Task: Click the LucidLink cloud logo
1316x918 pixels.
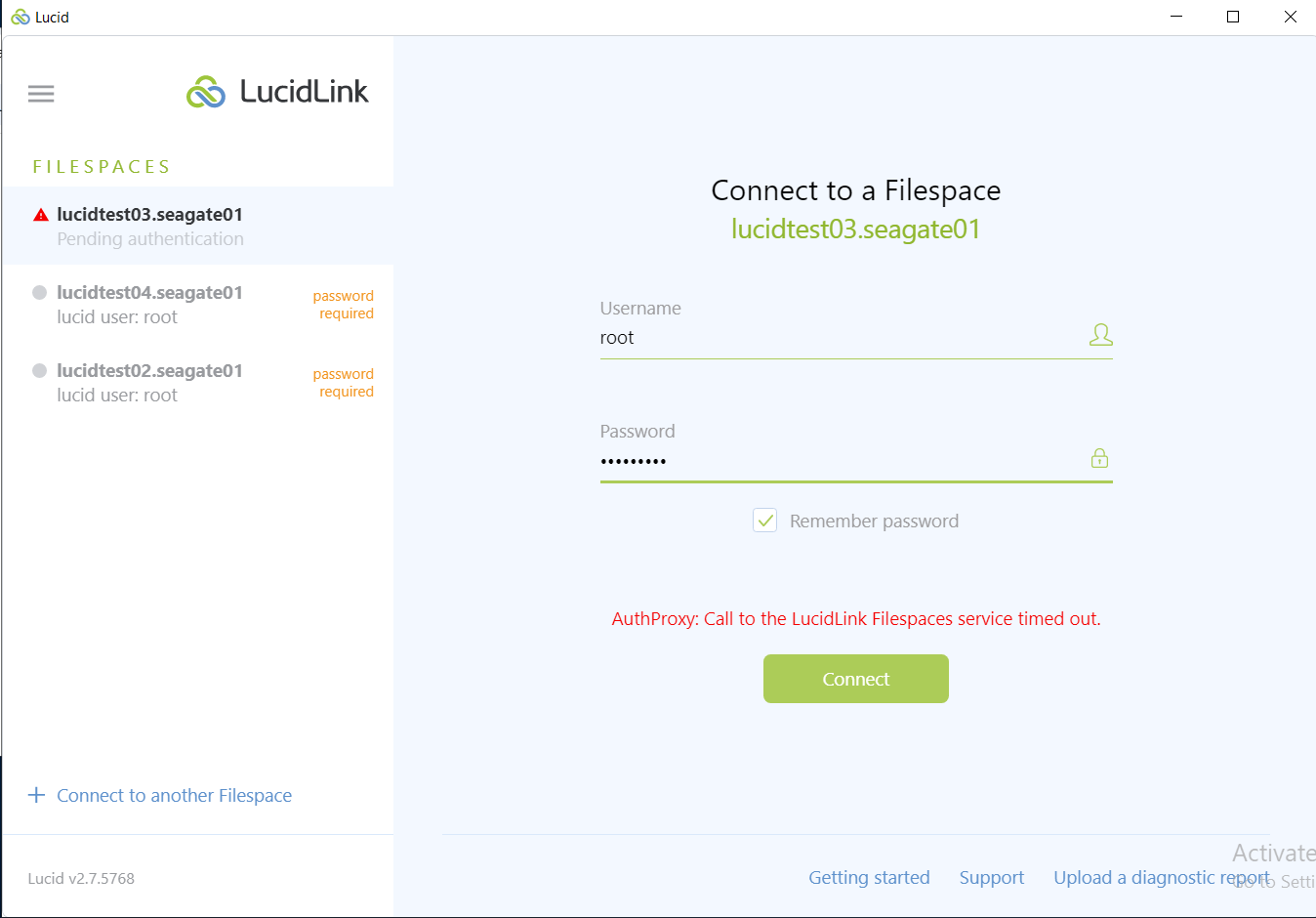Action: [x=206, y=92]
